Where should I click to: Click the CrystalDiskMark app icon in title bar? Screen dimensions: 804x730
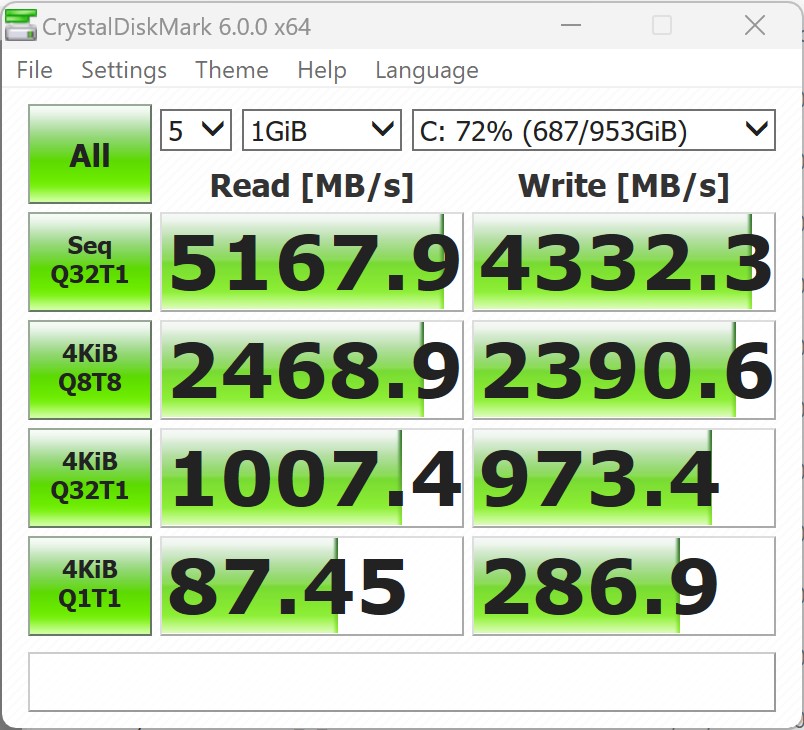pyautogui.click(x=21, y=25)
